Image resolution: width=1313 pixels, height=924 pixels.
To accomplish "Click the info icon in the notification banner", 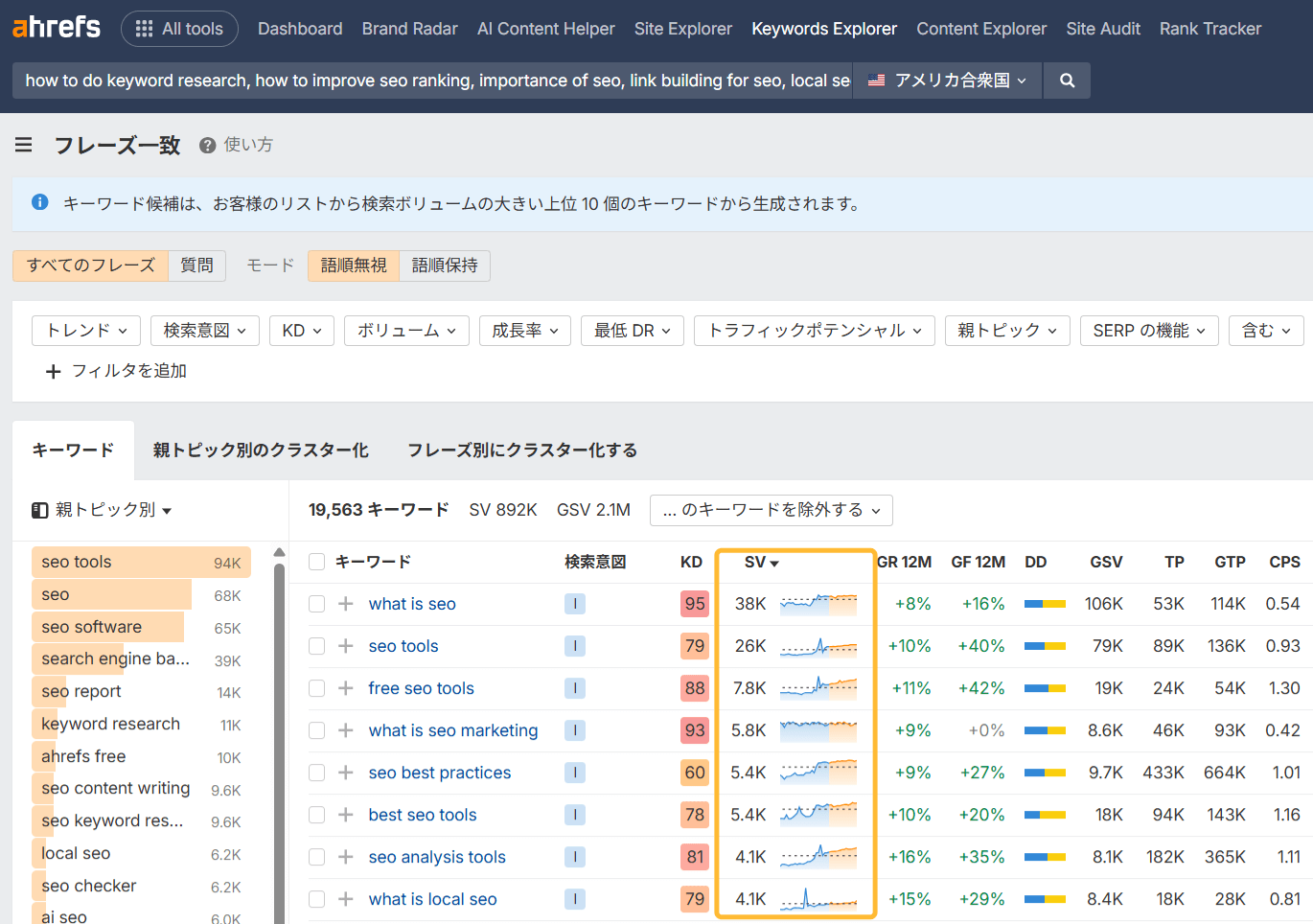I will coord(38,203).
